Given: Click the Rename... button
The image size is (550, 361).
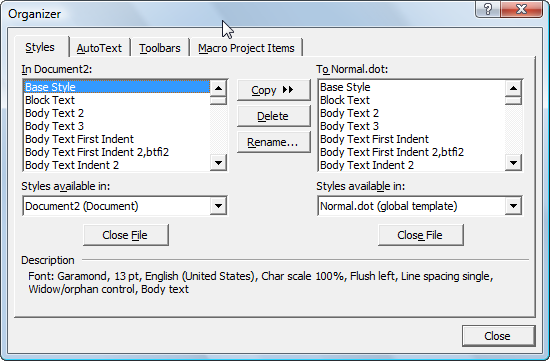Looking at the screenshot, I should point(274,142).
